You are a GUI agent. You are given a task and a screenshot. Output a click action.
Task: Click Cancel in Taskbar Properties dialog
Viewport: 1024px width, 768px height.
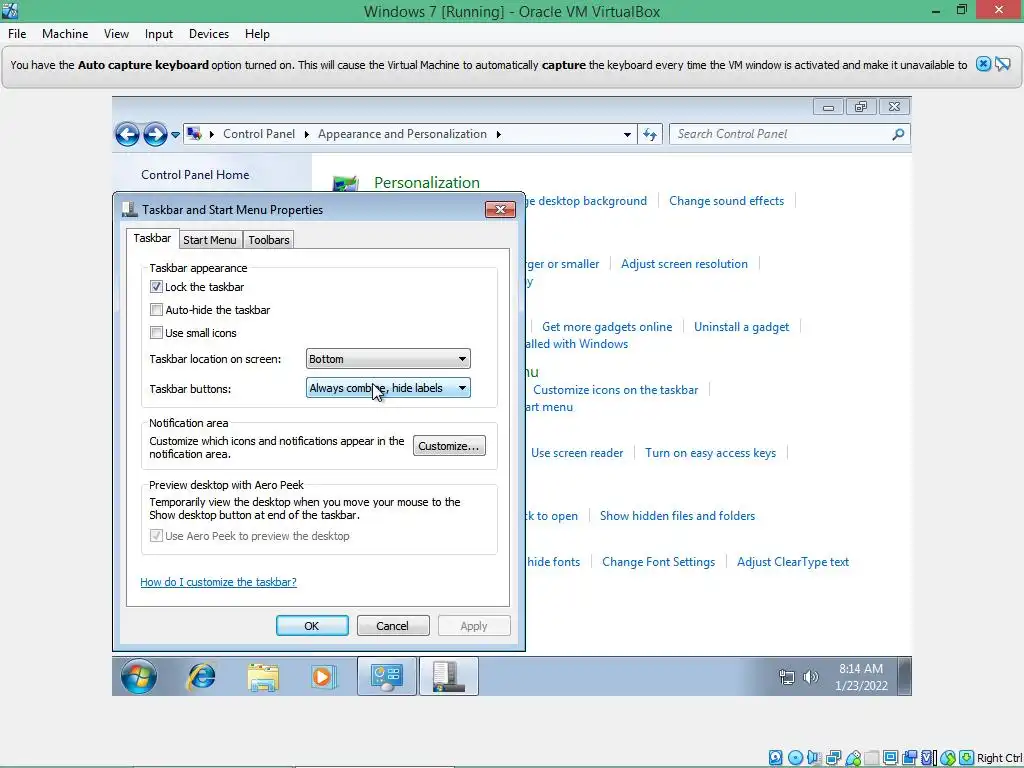(x=392, y=626)
